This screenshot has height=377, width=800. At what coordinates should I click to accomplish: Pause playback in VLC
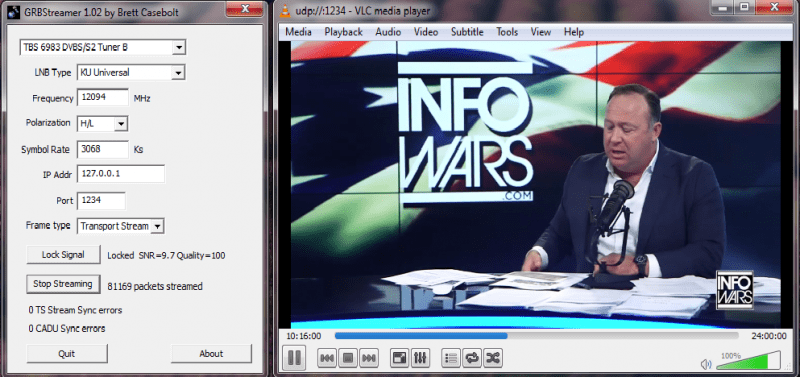(294, 358)
